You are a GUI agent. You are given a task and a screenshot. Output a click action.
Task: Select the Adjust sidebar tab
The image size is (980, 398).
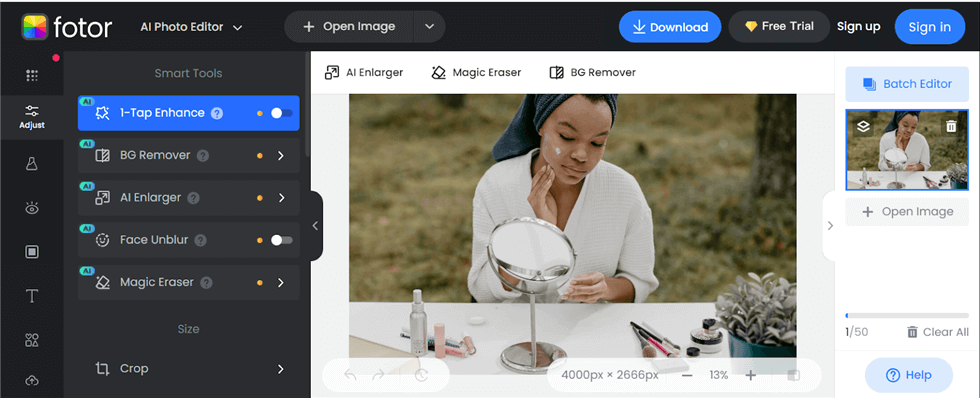point(32,117)
